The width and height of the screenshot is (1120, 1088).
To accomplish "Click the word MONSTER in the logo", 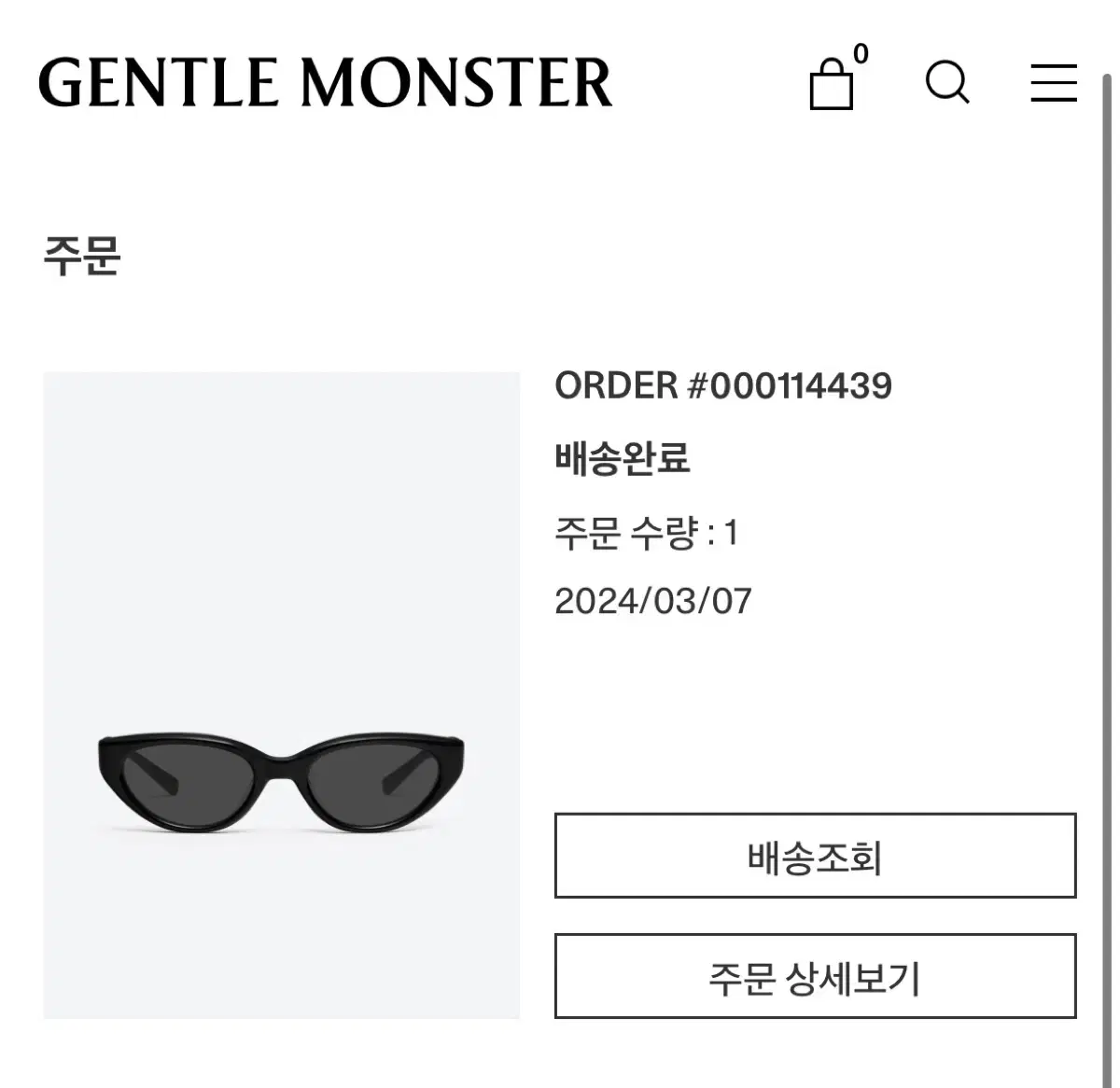I will pos(455,82).
